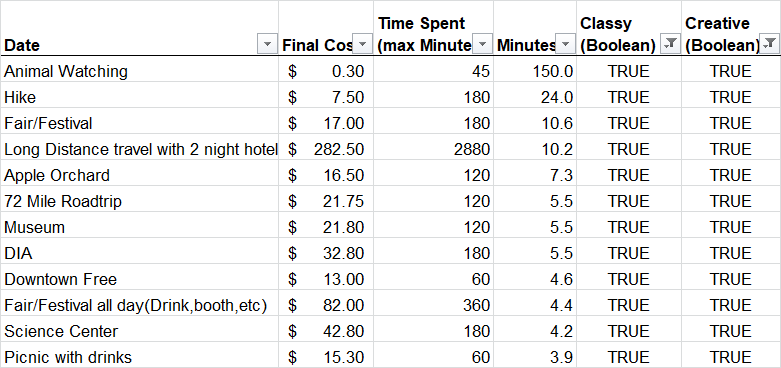Click the 2880 time spent cell
Screen dimensions: 781x368
coord(433,149)
